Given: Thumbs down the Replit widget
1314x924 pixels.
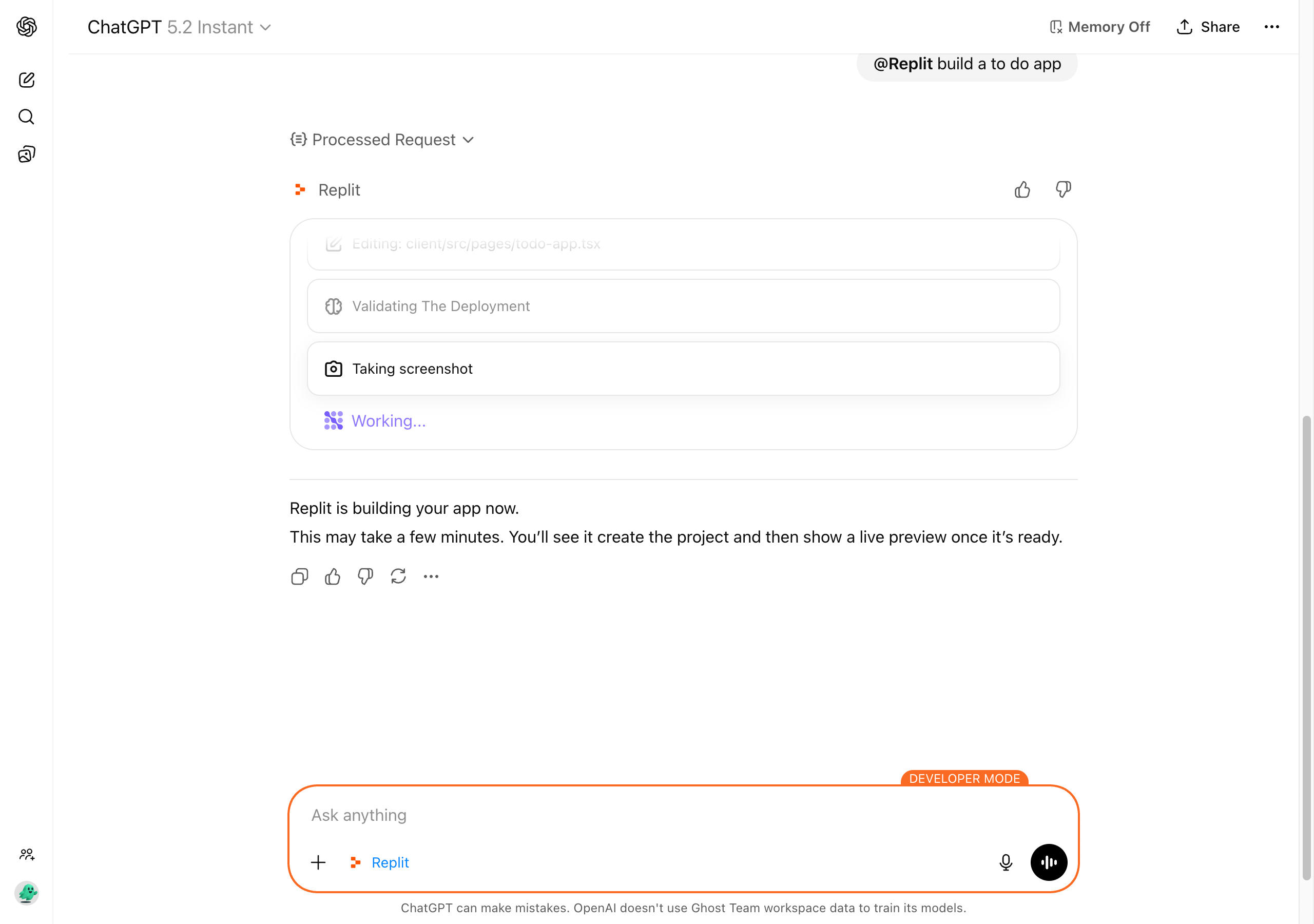Looking at the screenshot, I should coord(1064,189).
